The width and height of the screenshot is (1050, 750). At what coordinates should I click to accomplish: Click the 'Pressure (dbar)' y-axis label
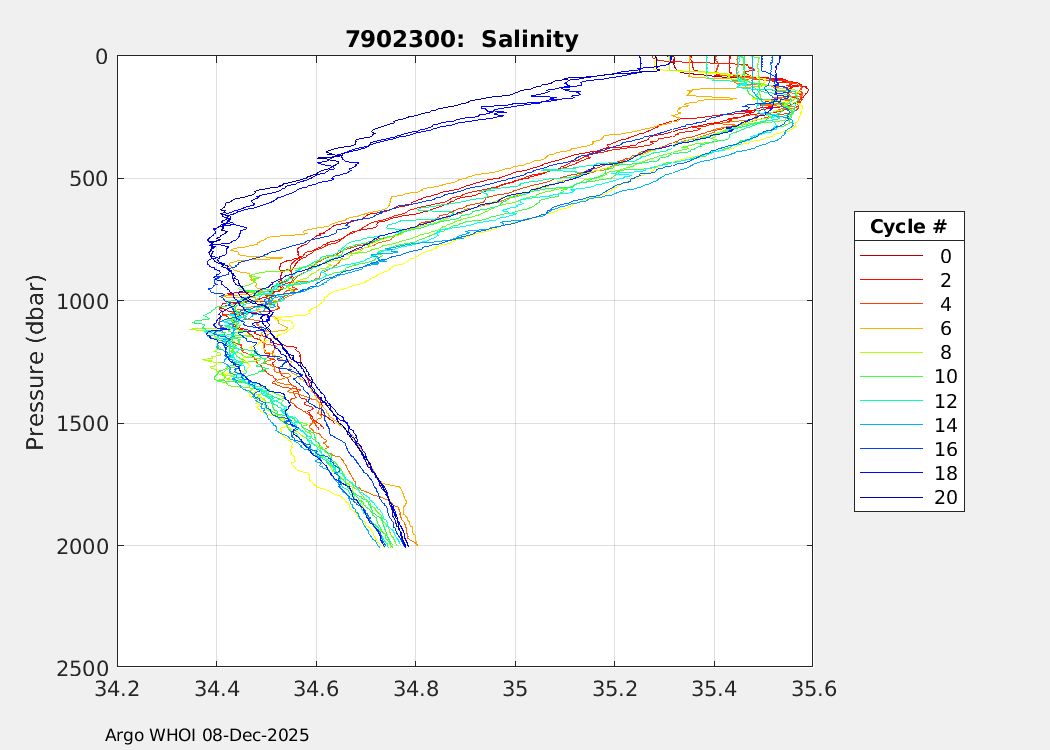[36, 361]
